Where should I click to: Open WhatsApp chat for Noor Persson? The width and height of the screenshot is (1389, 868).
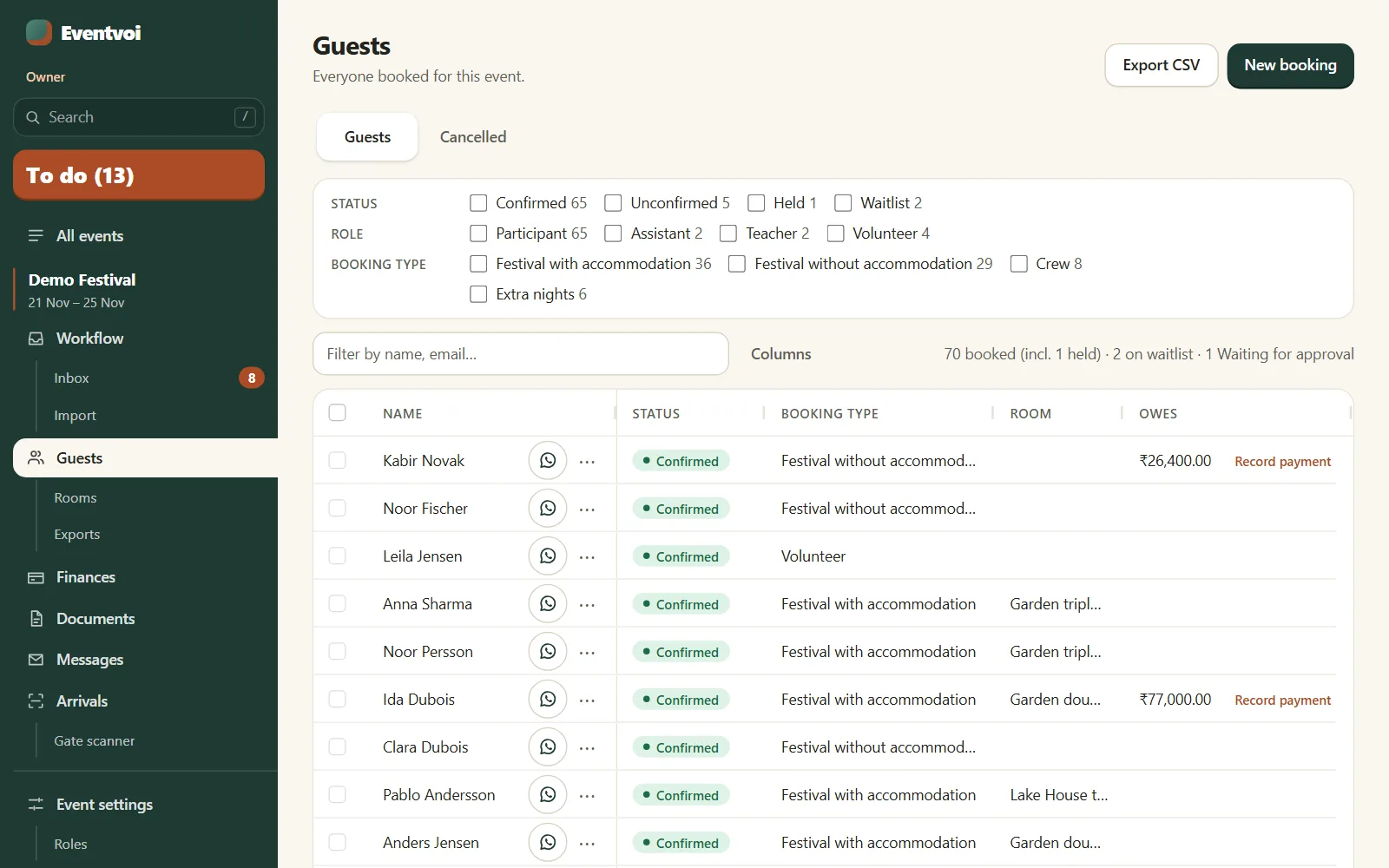[x=548, y=652]
